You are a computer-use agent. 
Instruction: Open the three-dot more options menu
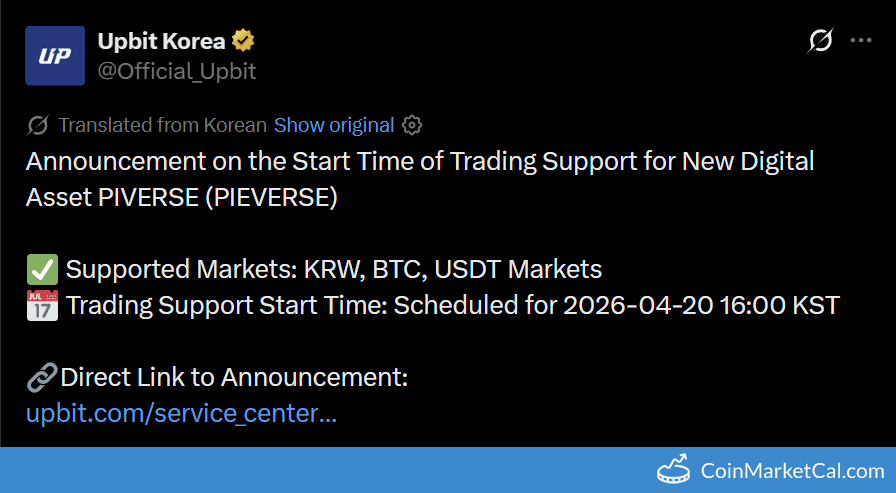tap(861, 41)
